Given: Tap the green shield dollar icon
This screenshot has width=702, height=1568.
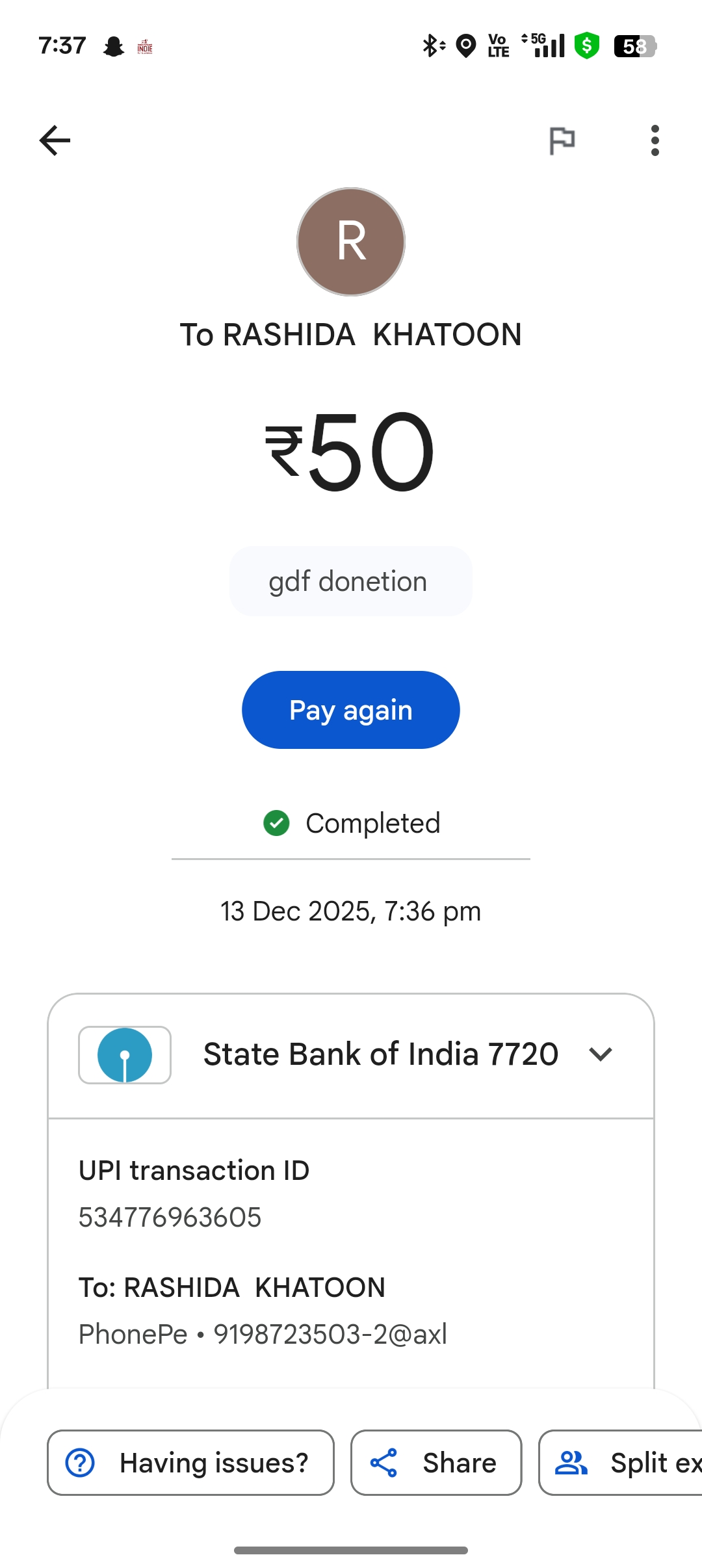Looking at the screenshot, I should (587, 46).
